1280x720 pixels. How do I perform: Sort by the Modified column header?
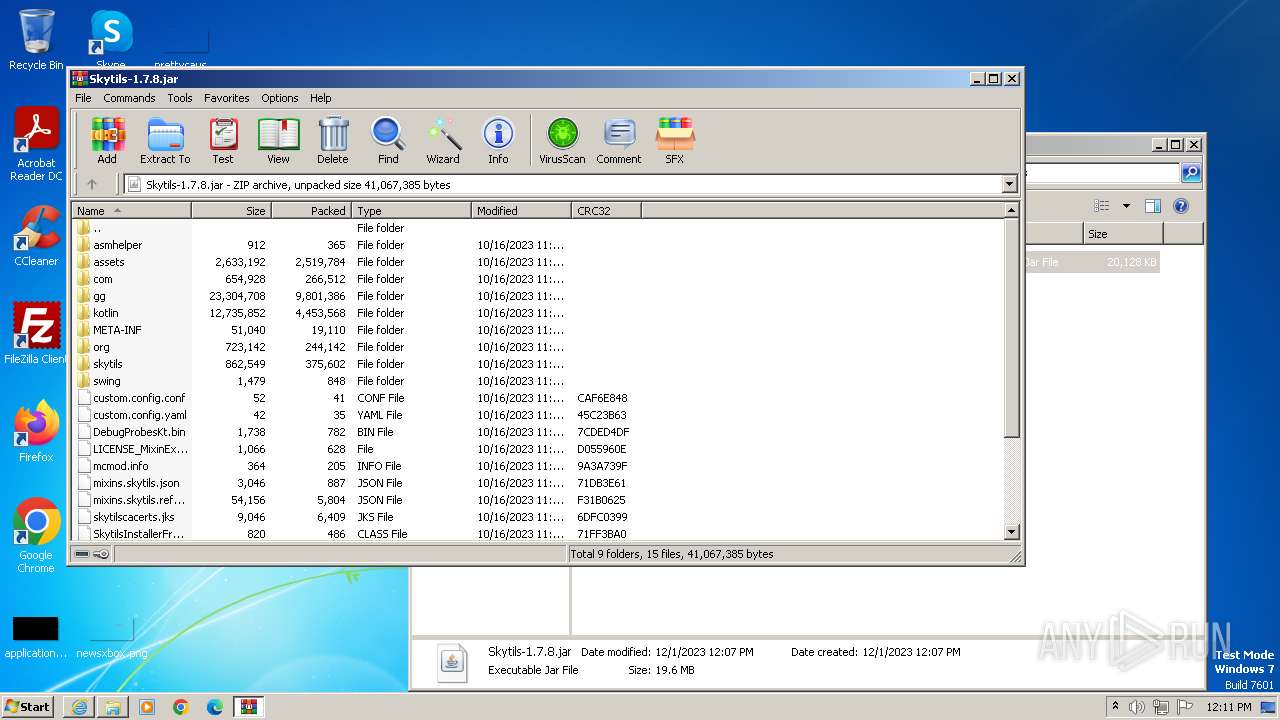coord(521,211)
